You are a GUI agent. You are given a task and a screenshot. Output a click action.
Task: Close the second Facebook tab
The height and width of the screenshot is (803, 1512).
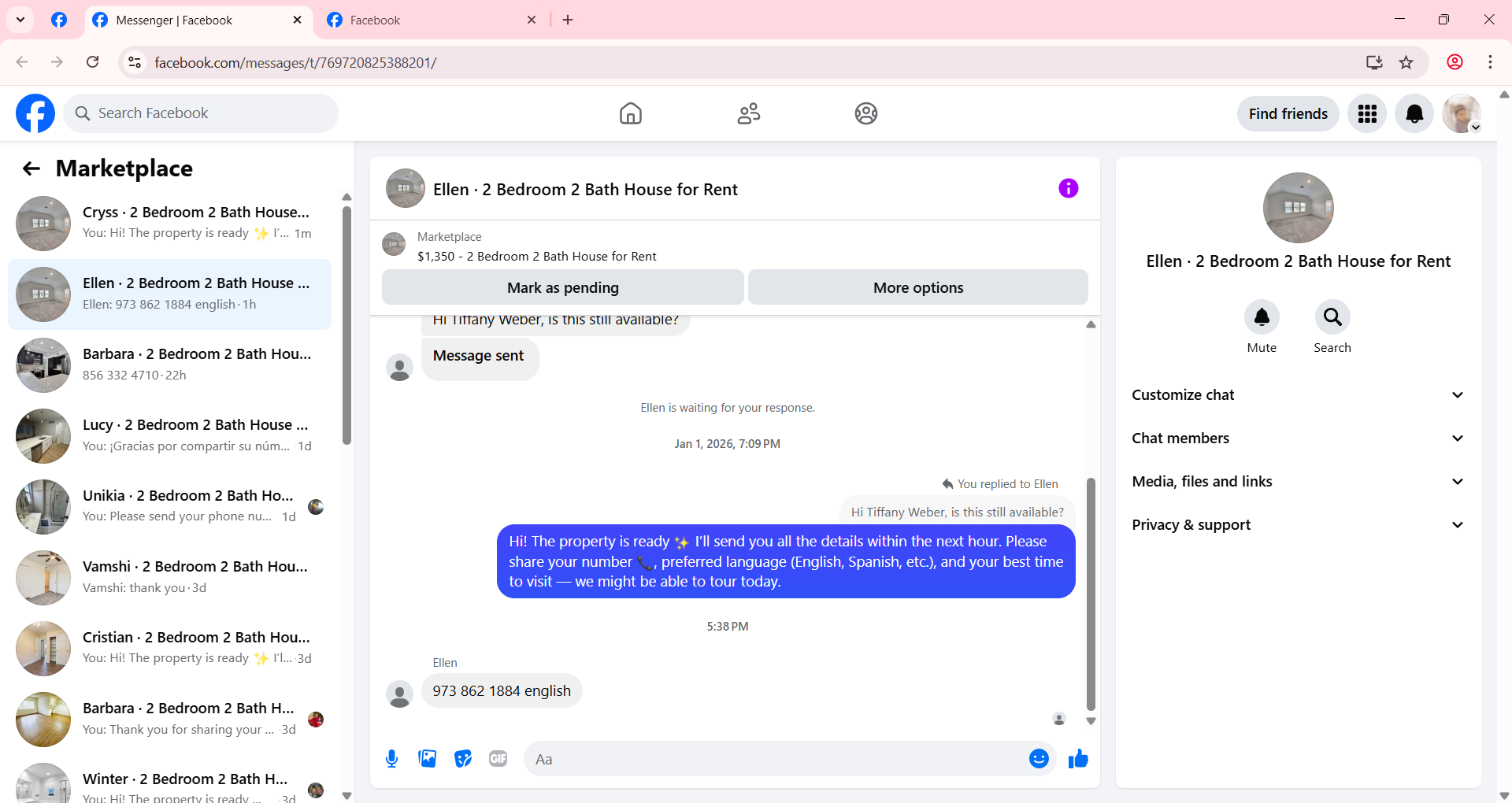click(x=532, y=20)
